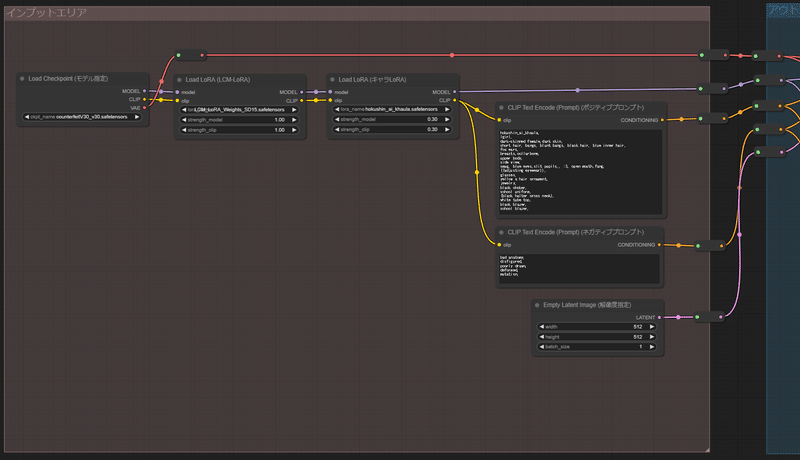The height and width of the screenshot is (460, 800).
Task: Click the CLIP output slot of LCM-LoRA node
Action: [302, 100]
